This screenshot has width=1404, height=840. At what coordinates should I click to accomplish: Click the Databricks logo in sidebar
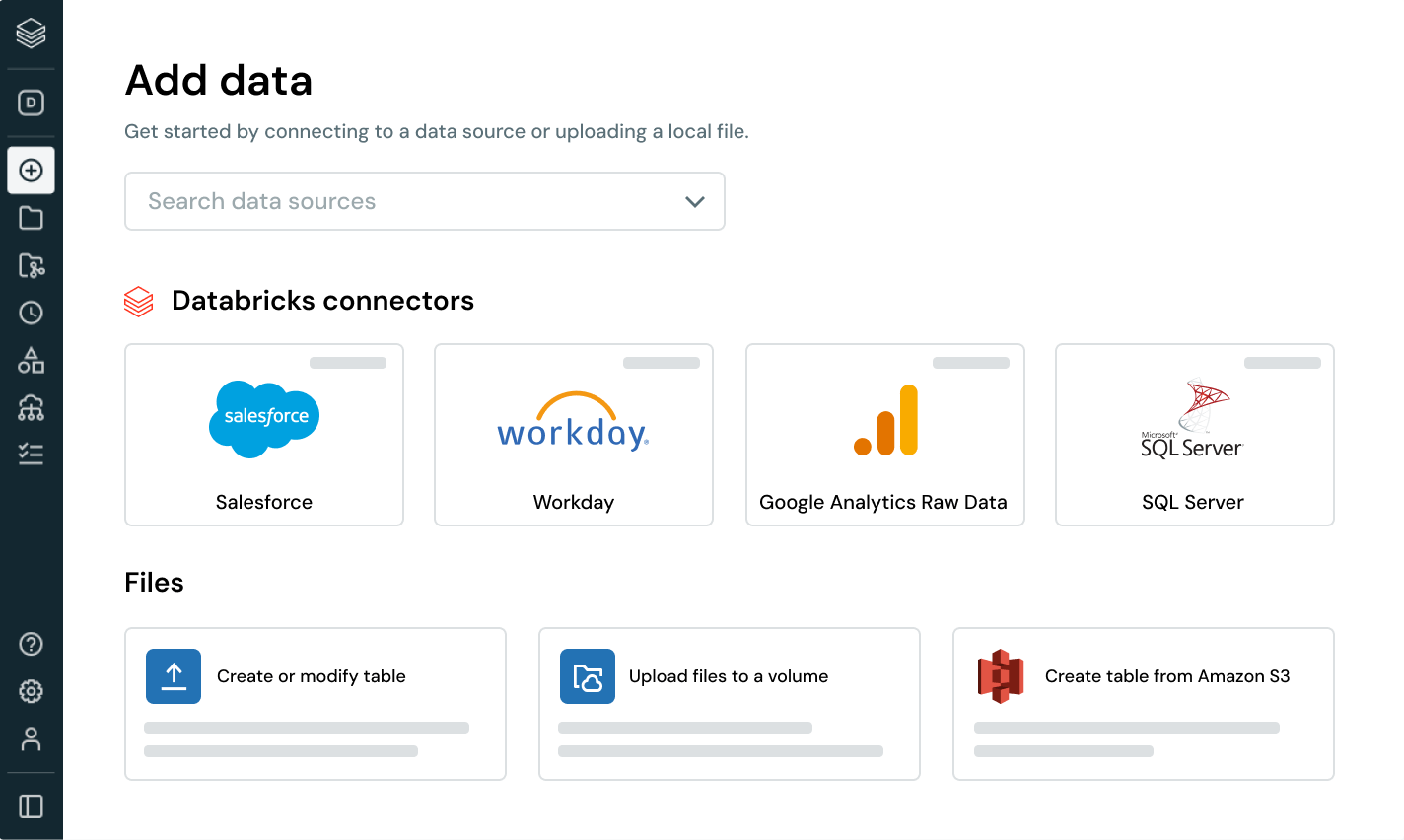32,34
